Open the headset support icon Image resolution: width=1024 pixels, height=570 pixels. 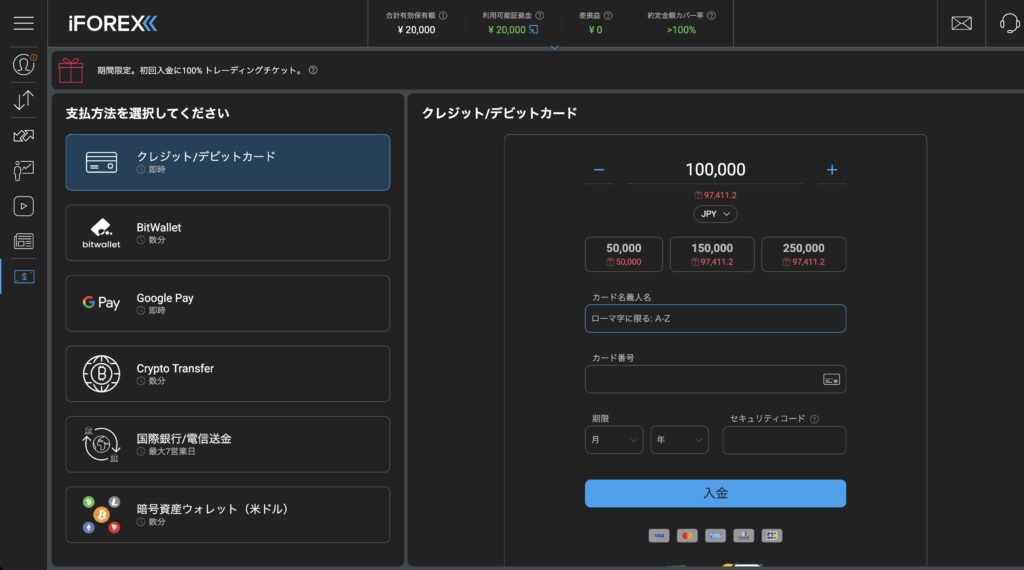[1009, 24]
